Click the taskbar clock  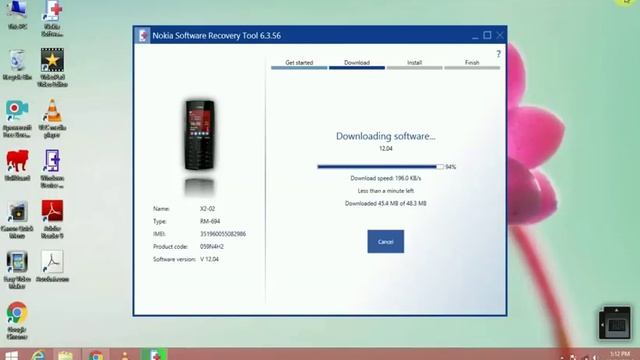[620, 355]
